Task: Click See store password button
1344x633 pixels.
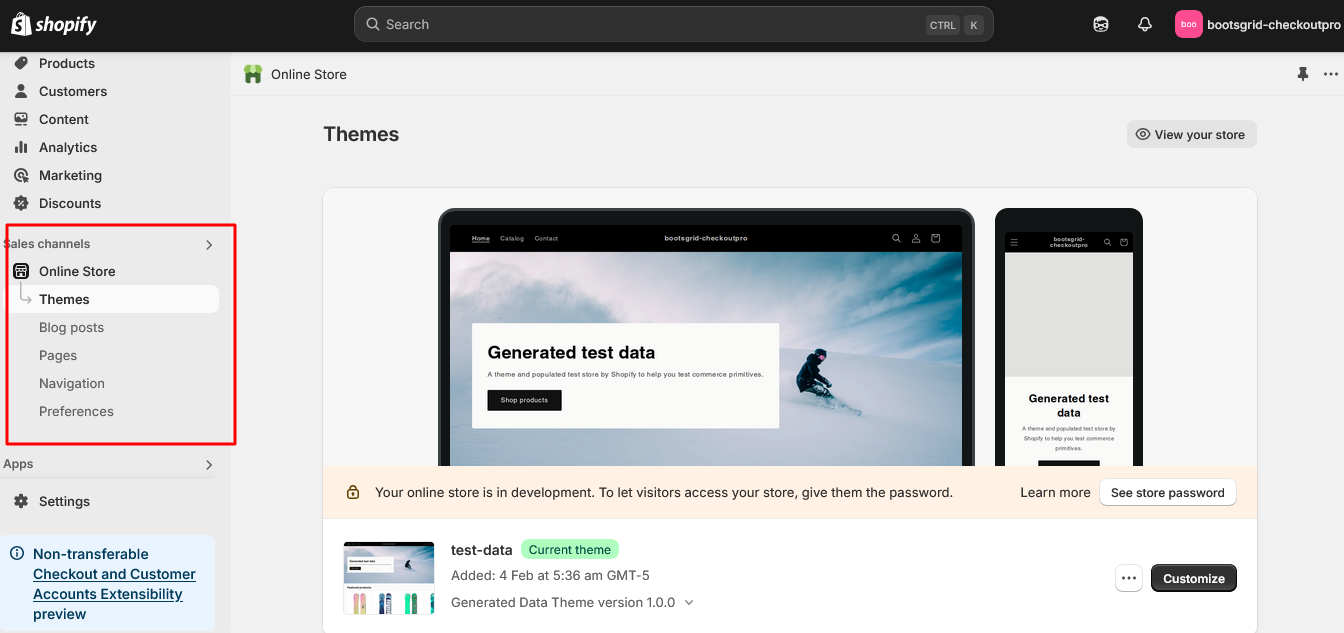Action: [1168, 492]
